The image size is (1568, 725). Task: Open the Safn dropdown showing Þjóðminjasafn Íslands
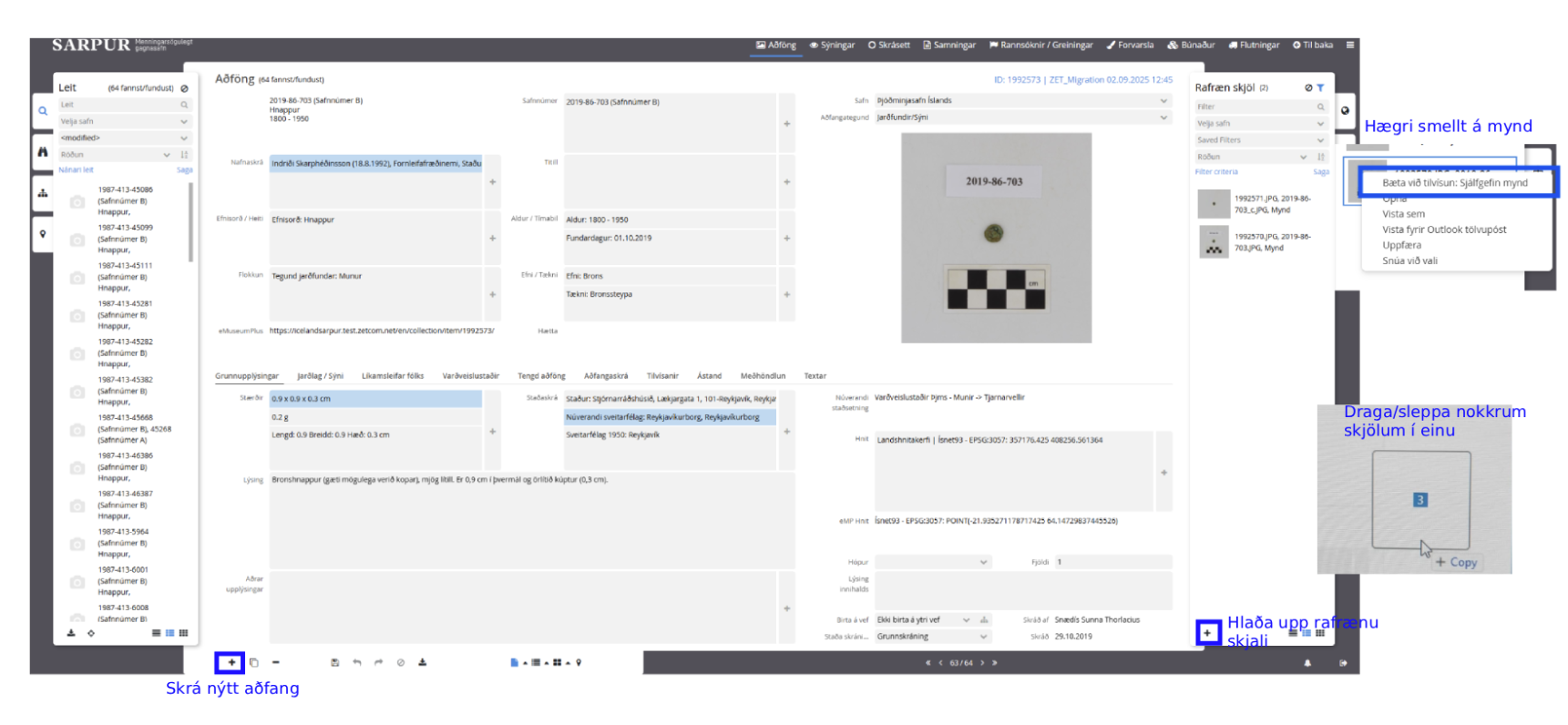coord(1022,100)
